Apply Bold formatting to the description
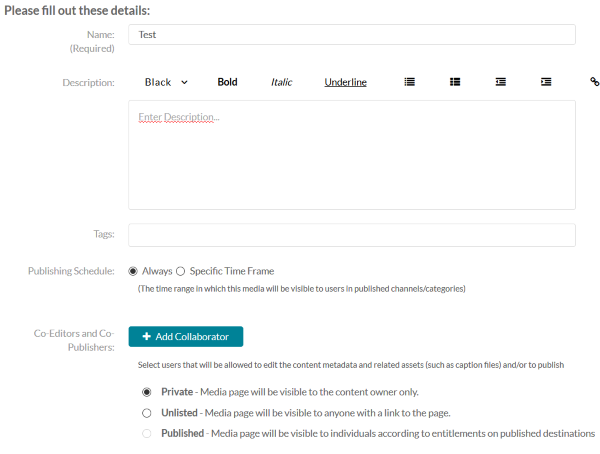 pos(227,82)
